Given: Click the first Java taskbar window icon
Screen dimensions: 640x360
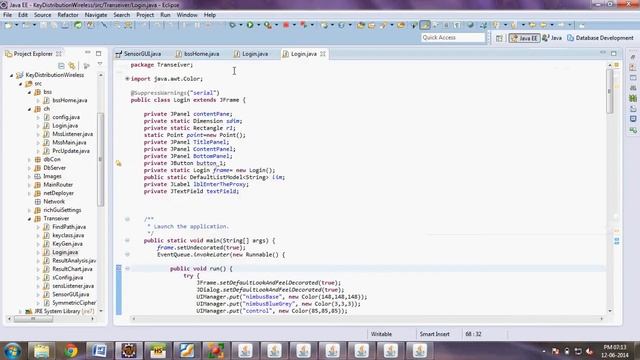Looking at the screenshot, I should [x=245, y=350].
